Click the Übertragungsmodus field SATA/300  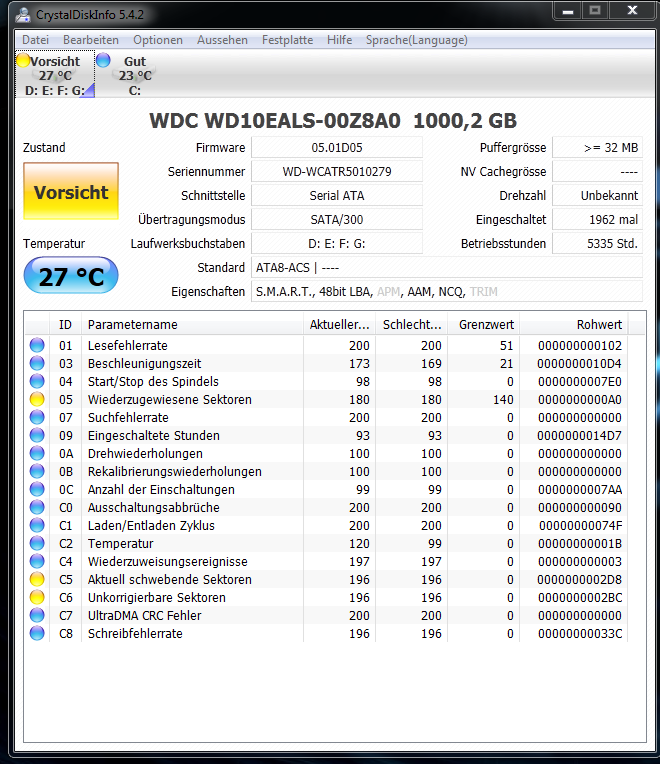[x=337, y=219]
